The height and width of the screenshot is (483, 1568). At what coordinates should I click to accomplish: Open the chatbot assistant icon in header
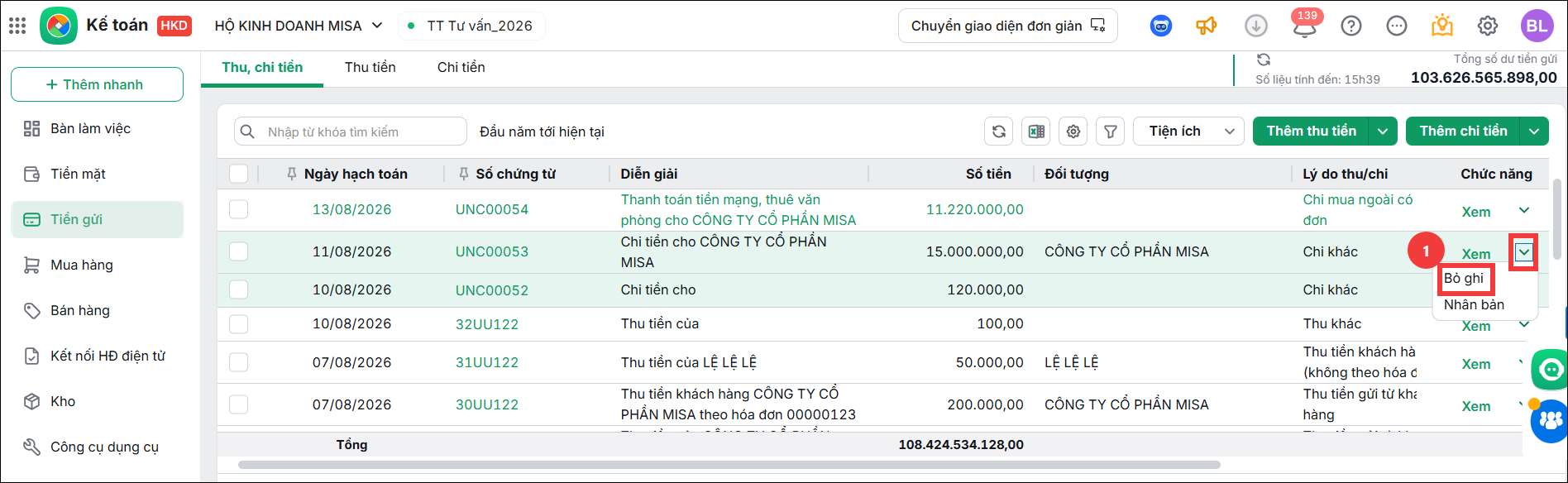click(x=1161, y=26)
